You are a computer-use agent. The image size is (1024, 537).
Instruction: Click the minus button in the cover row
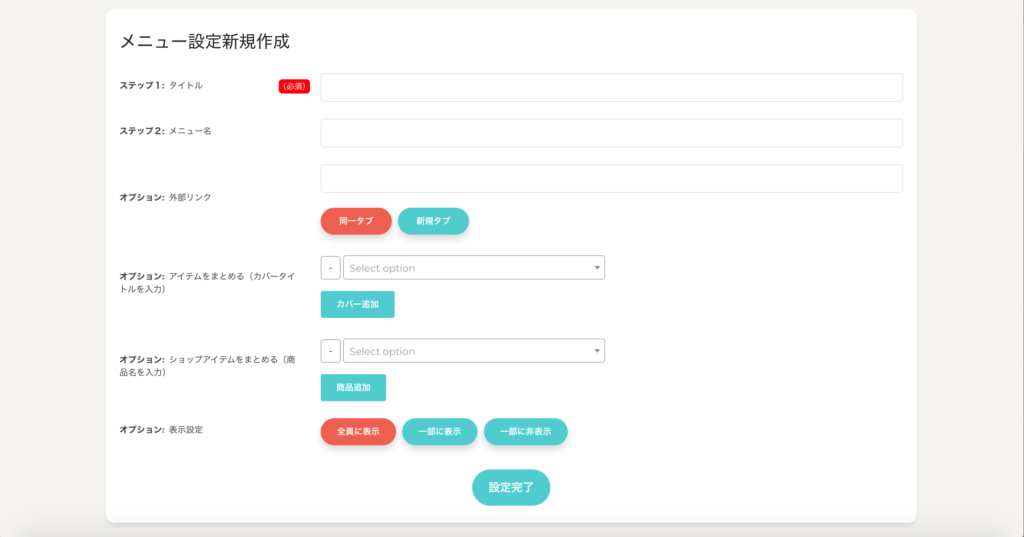[330, 268]
